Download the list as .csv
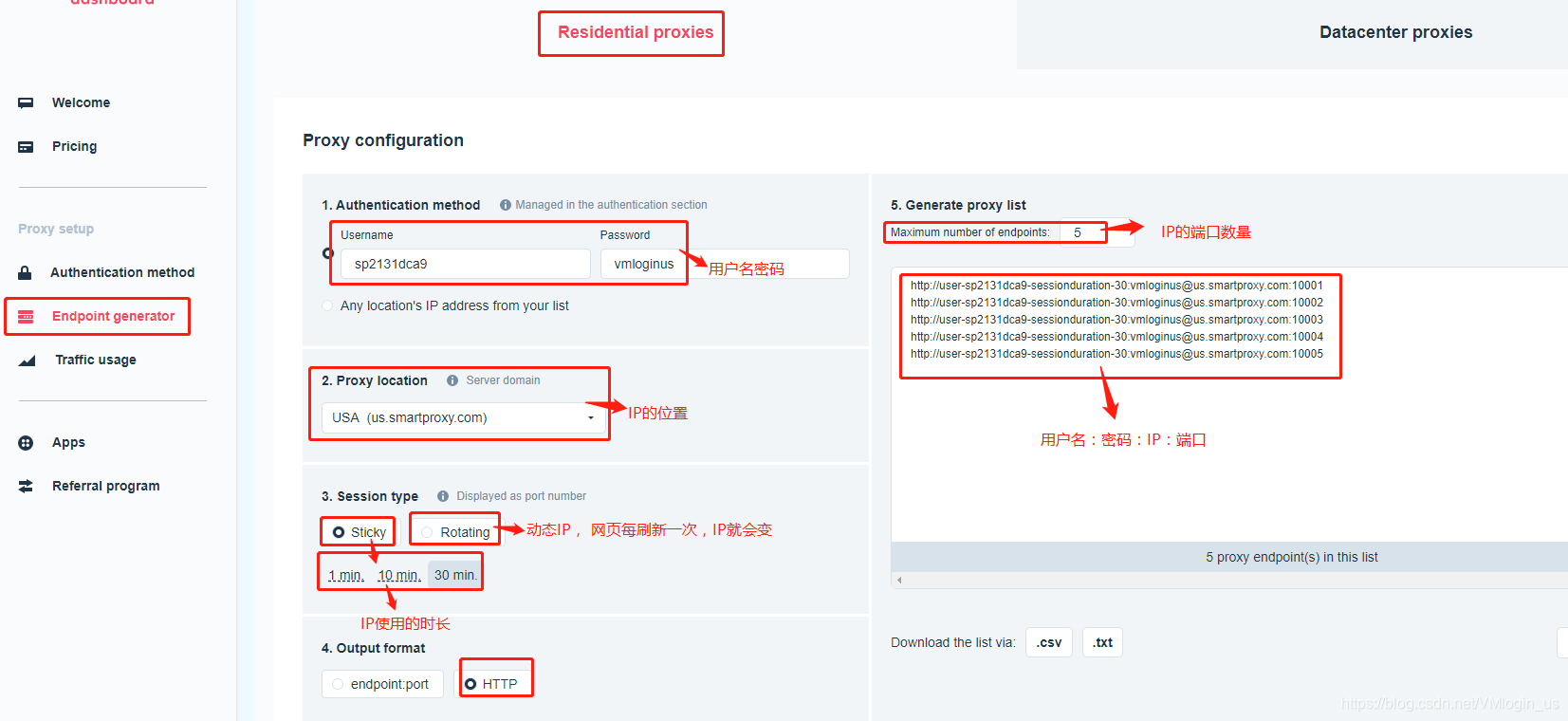Screen dimensions: 1568x721 point(1049,642)
